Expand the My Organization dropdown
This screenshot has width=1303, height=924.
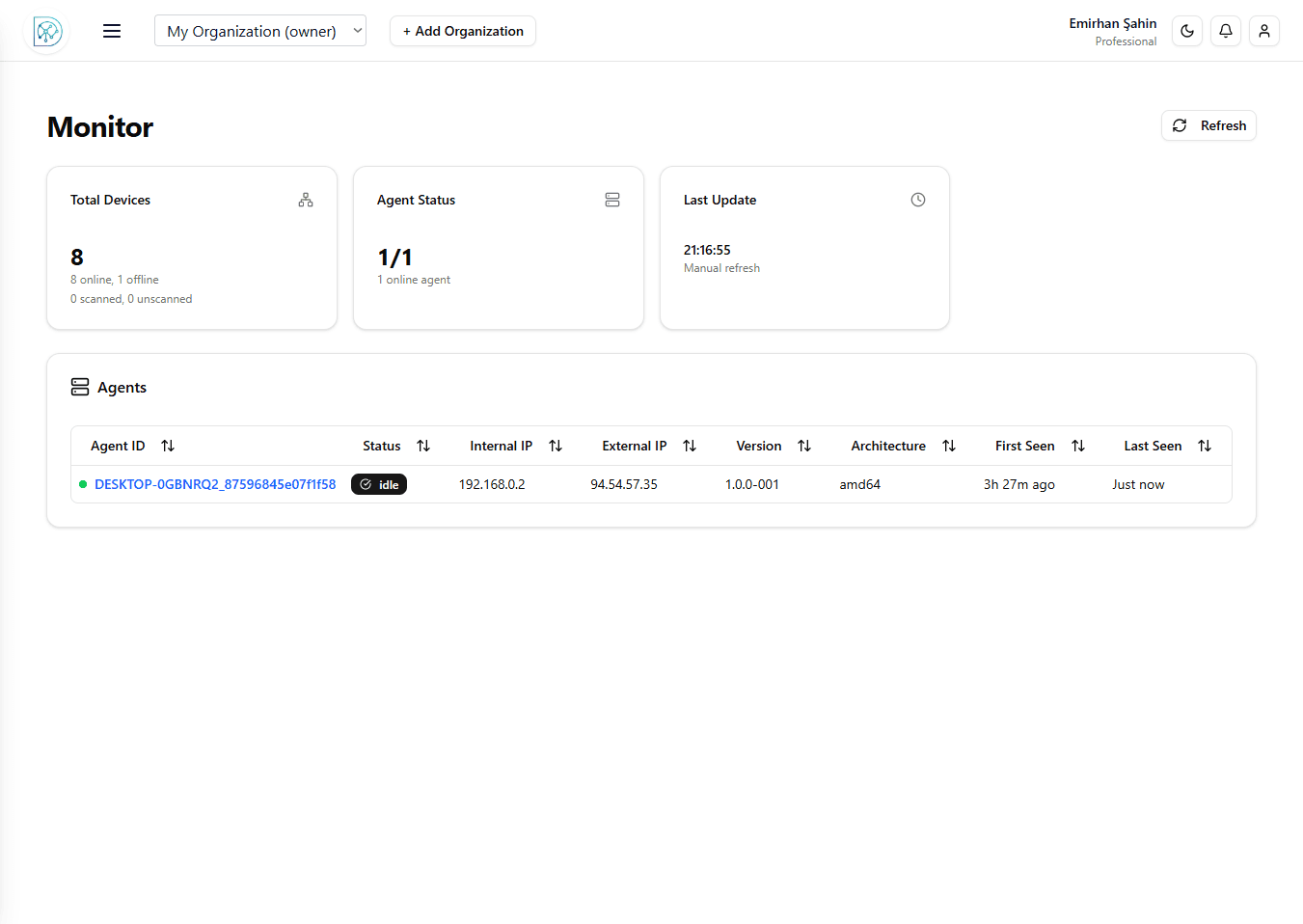coord(260,31)
